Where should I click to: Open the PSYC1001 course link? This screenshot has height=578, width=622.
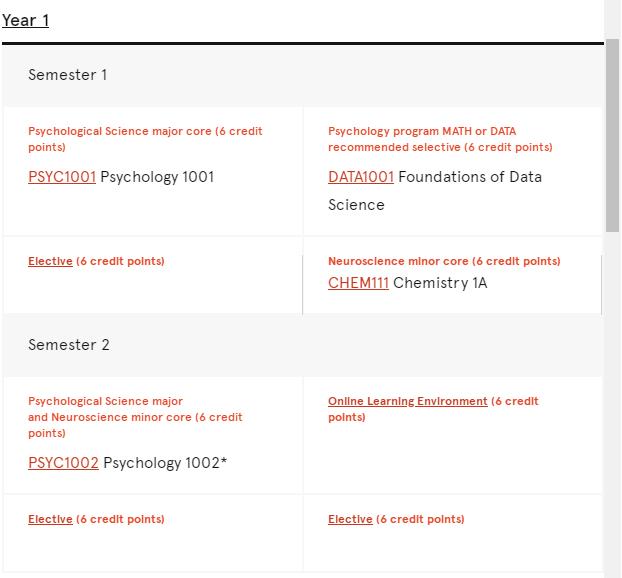tap(62, 177)
